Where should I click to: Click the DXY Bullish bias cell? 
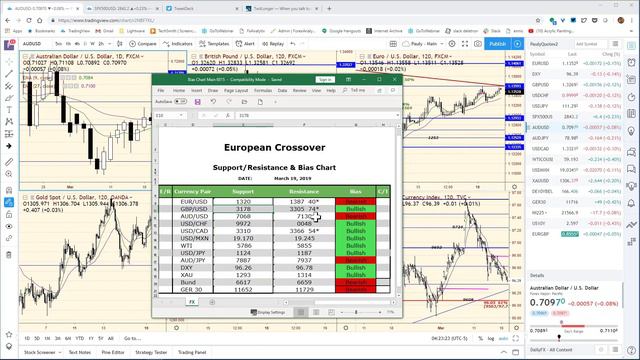click(x=356, y=268)
